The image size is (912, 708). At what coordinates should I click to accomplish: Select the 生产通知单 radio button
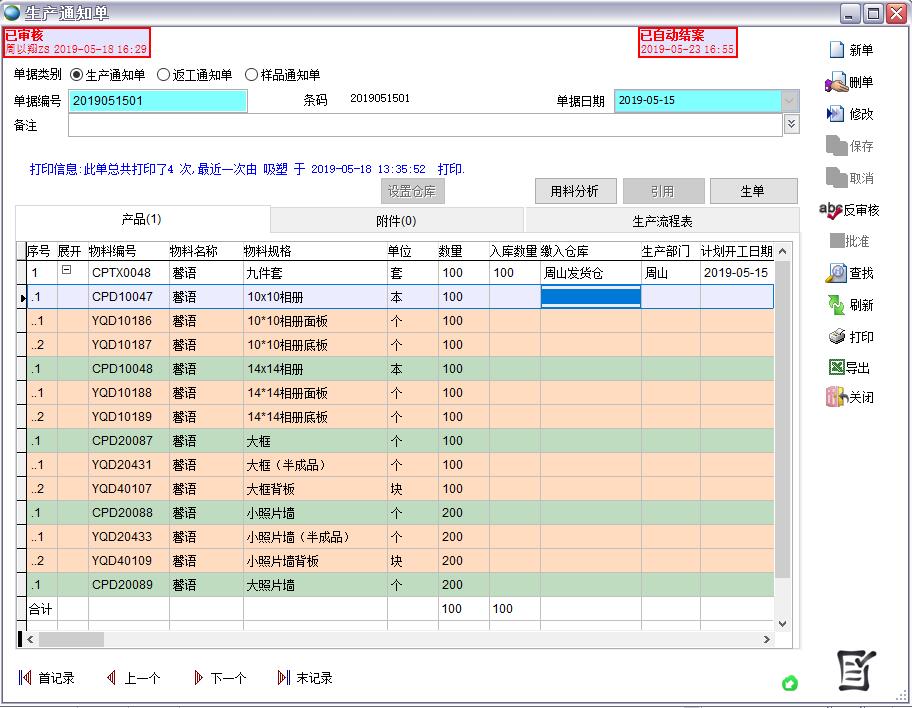pos(77,75)
